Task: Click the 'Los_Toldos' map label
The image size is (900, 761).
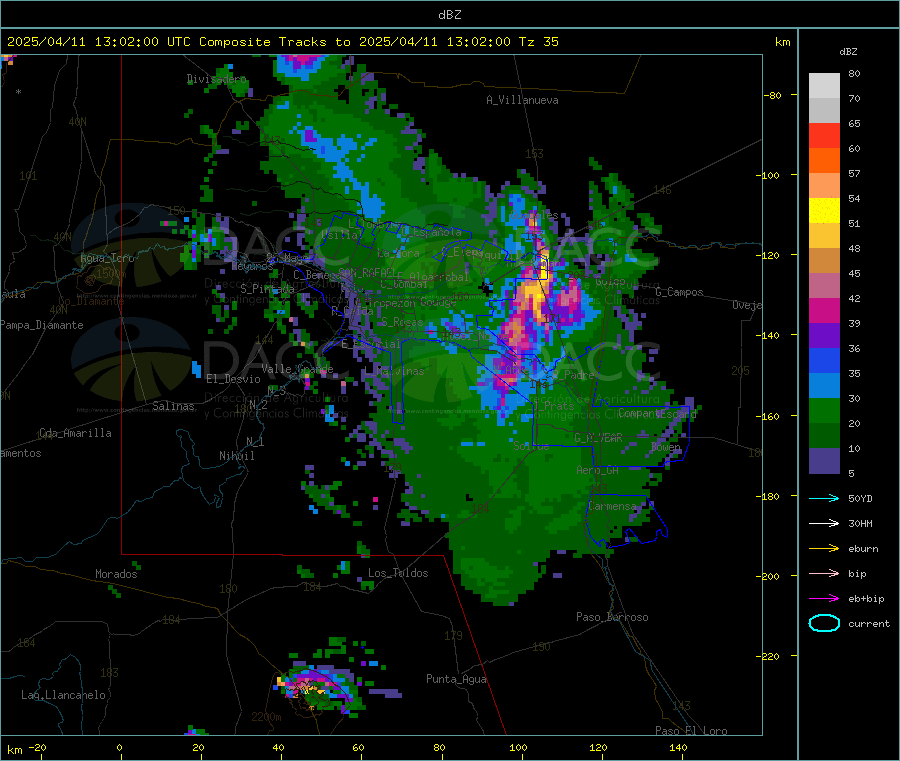Action: click(x=398, y=573)
